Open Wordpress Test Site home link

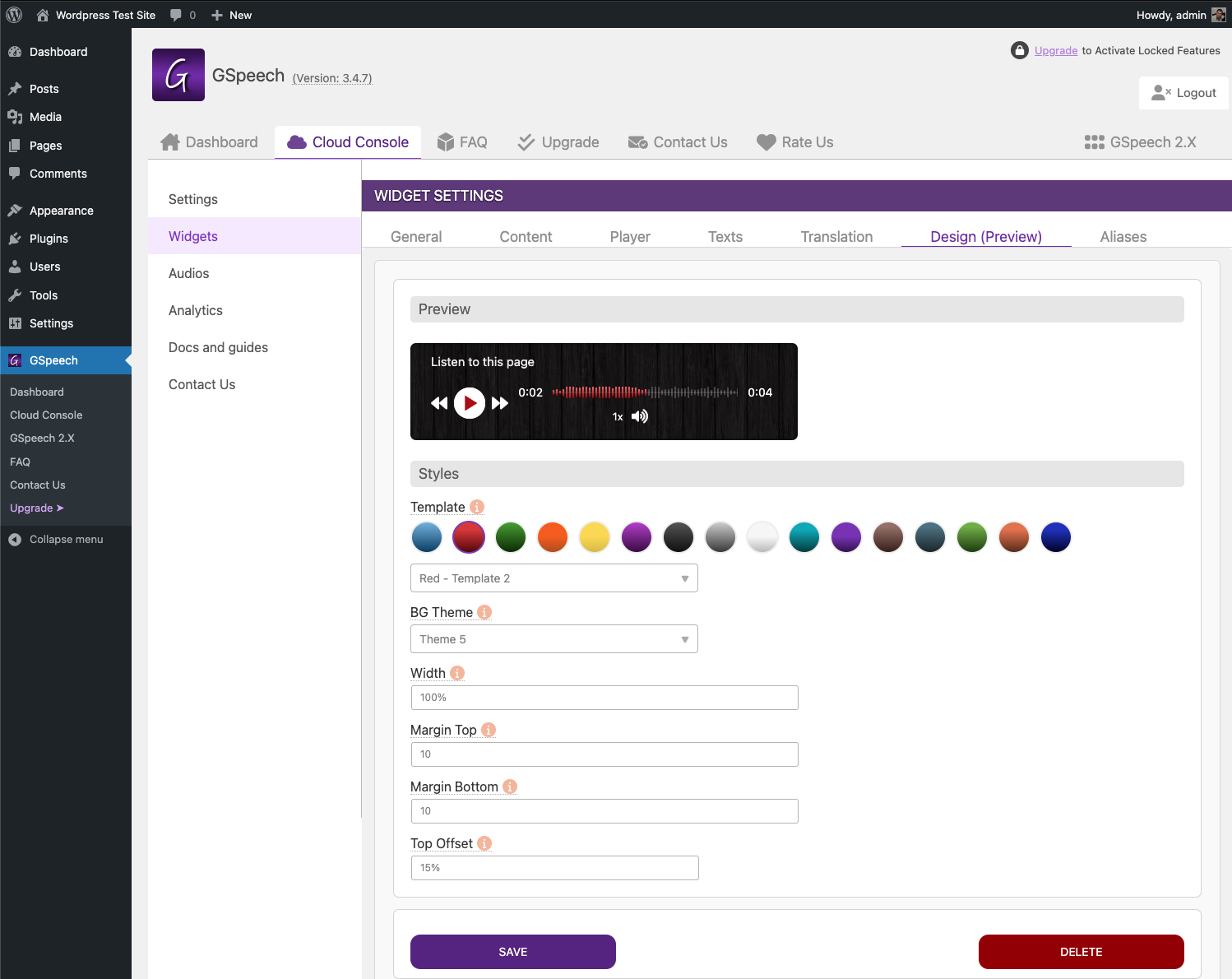coord(95,15)
